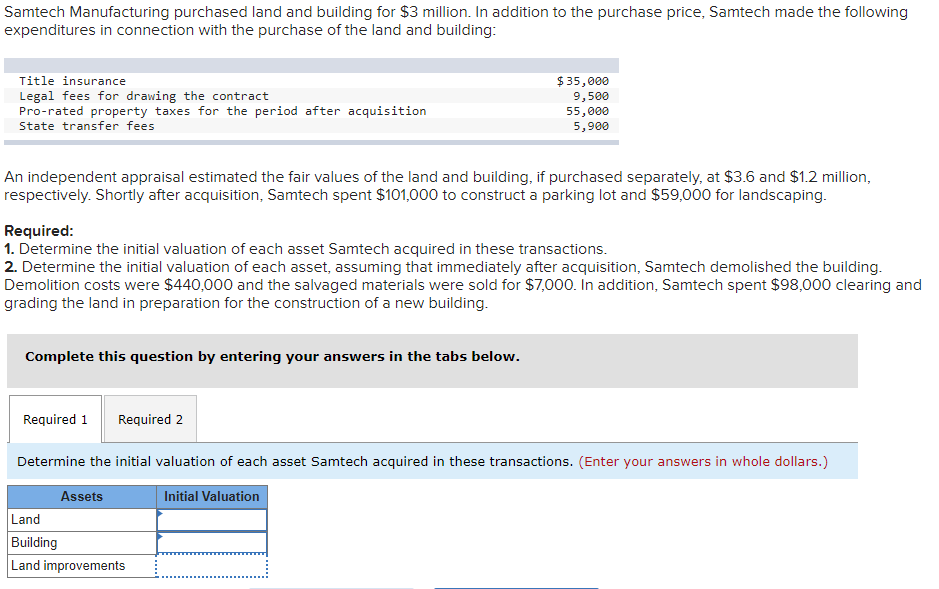Select the Required 1 tab
Screen dimensions: 939x589
55,419
